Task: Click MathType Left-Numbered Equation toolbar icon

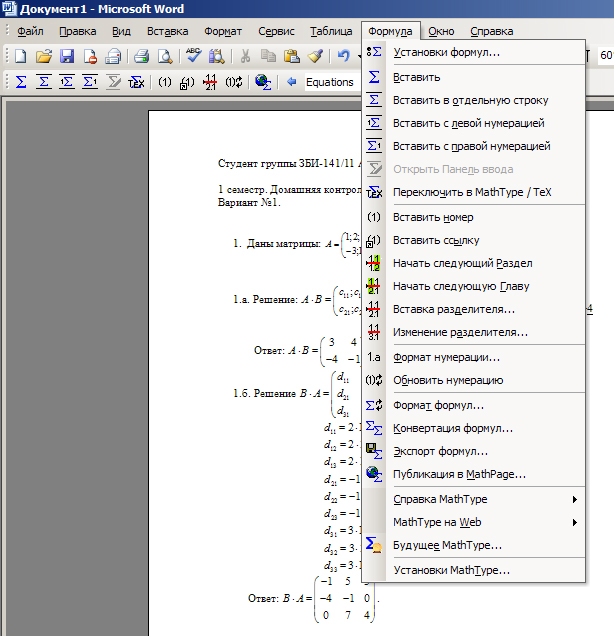Action: (67, 82)
